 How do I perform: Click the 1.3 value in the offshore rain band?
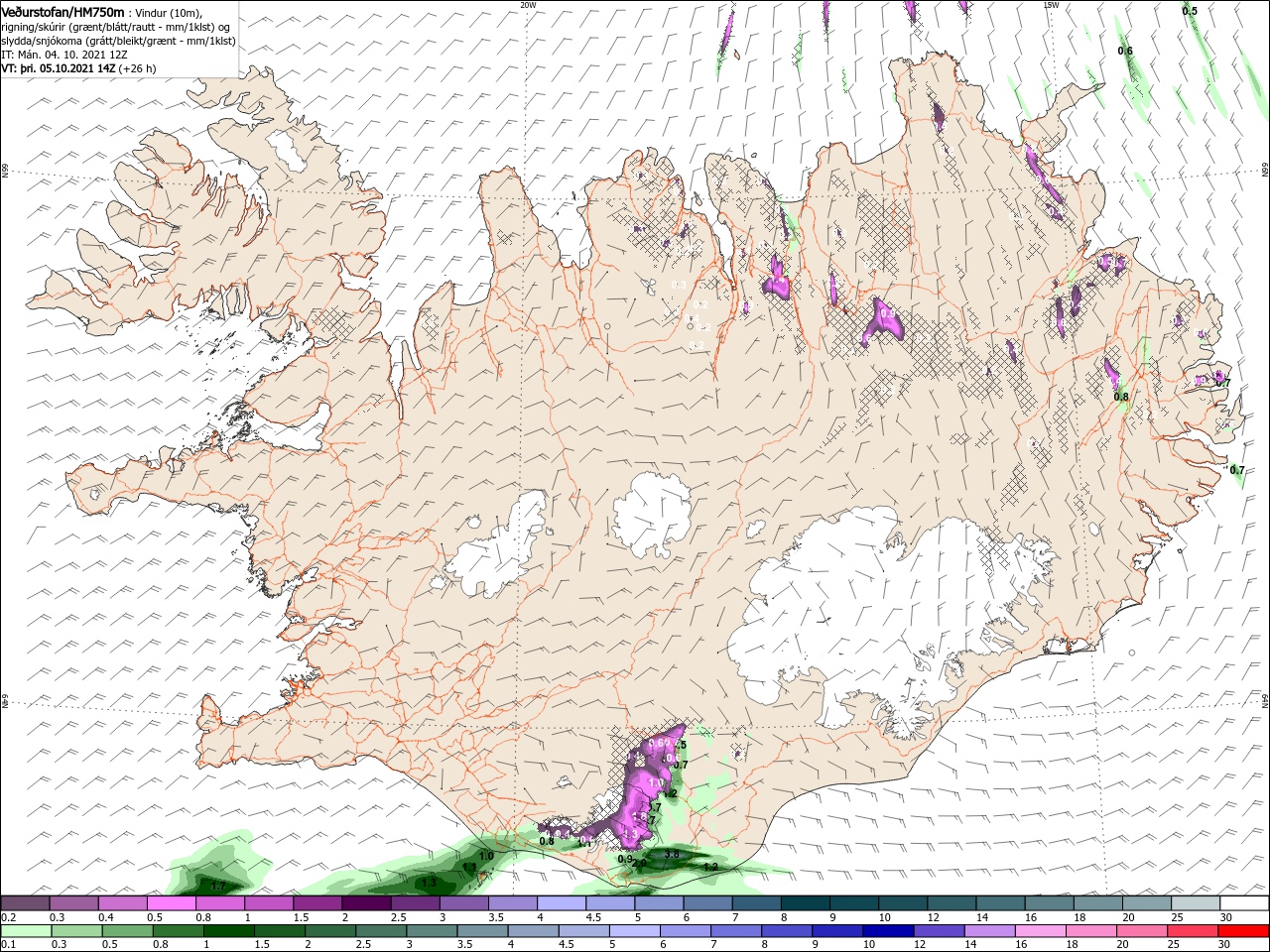[x=429, y=883]
